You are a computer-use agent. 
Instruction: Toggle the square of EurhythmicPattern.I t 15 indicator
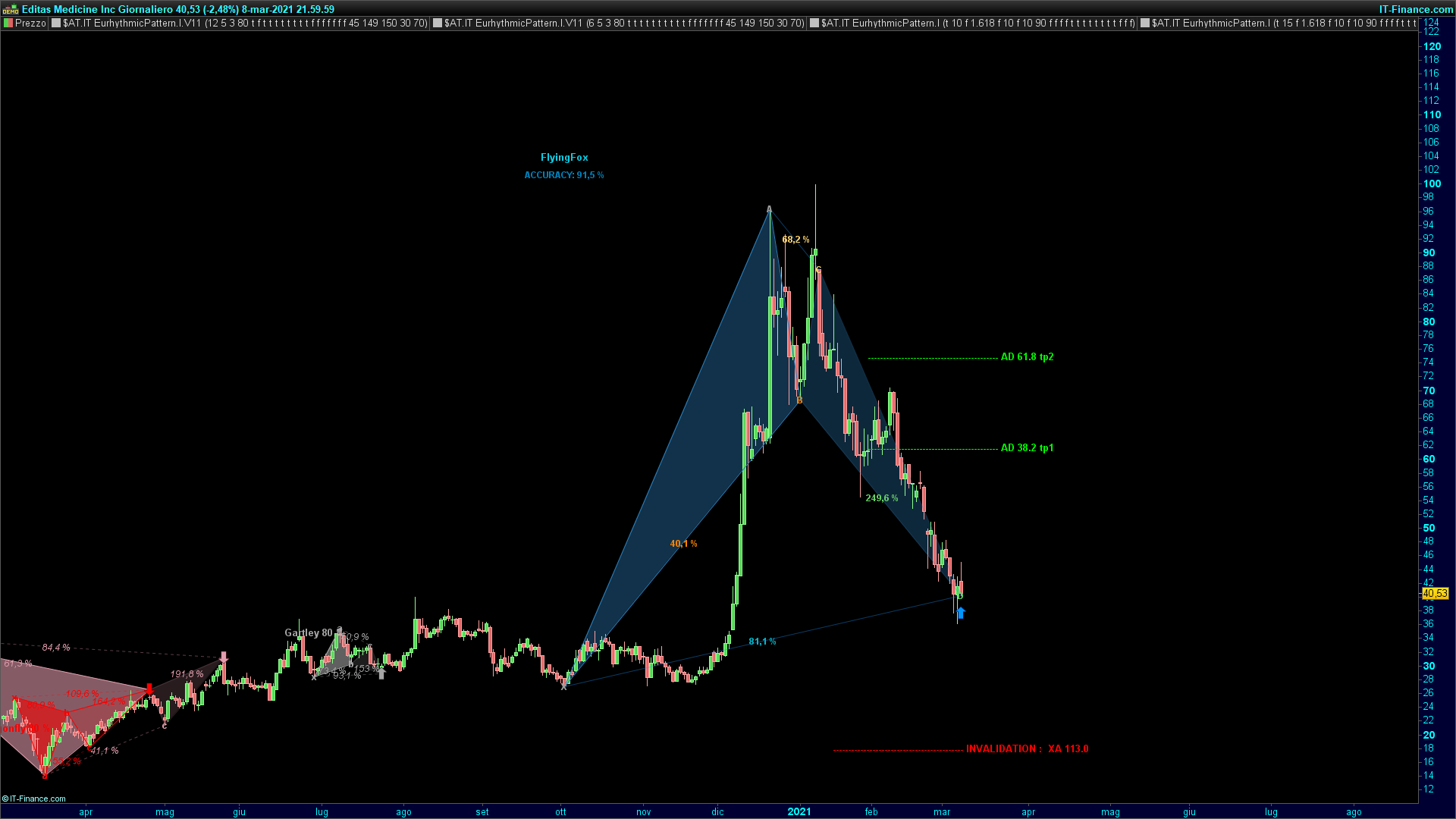[1145, 24]
